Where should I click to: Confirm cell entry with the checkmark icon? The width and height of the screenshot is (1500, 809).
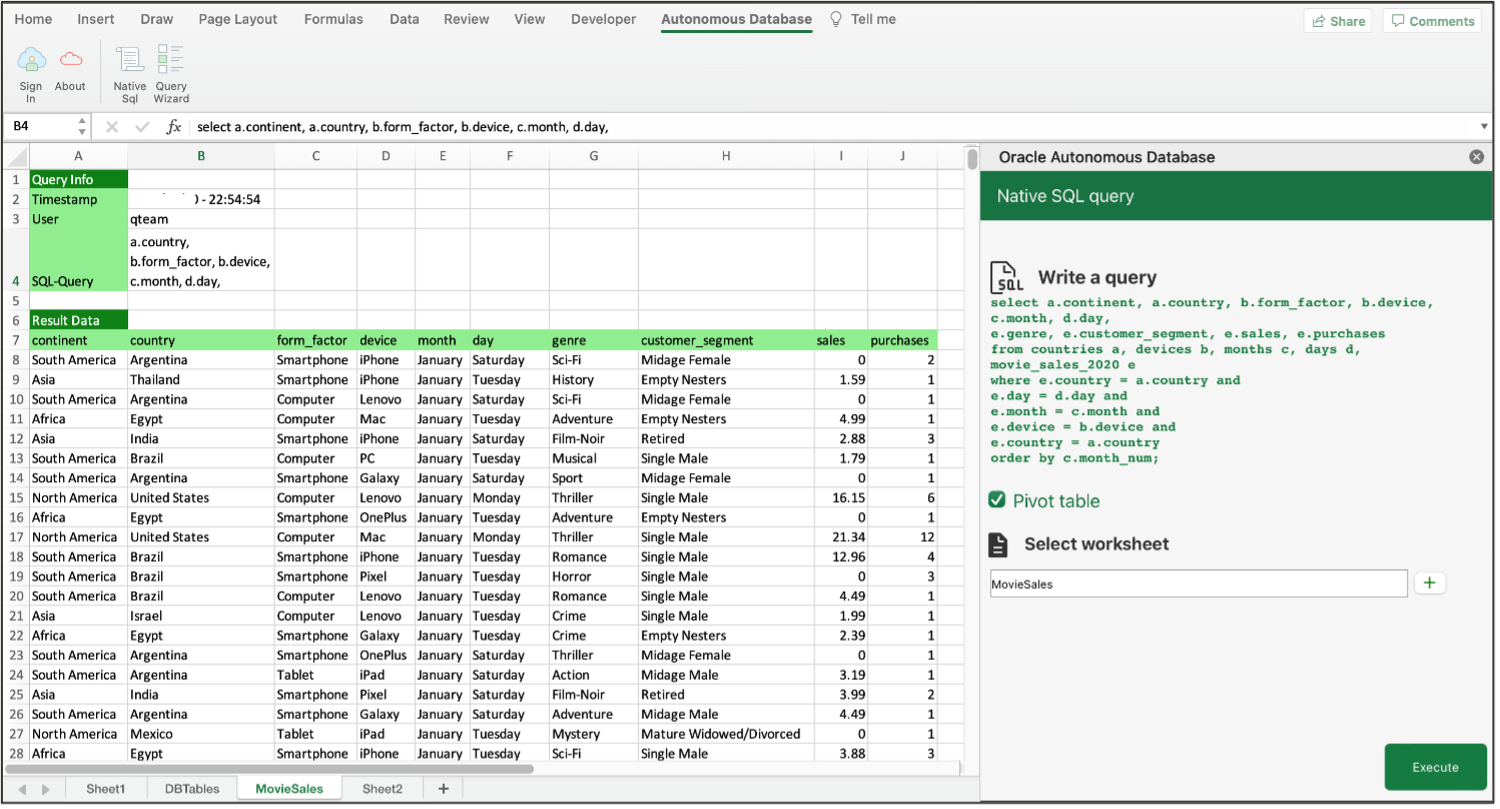coord(142,126)
